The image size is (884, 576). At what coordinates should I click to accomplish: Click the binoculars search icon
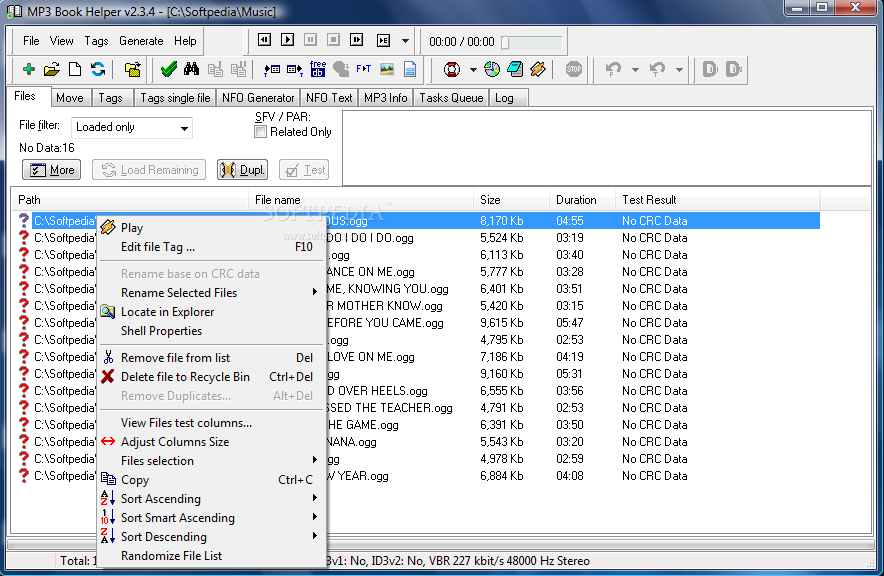click(x=192, y=69)
